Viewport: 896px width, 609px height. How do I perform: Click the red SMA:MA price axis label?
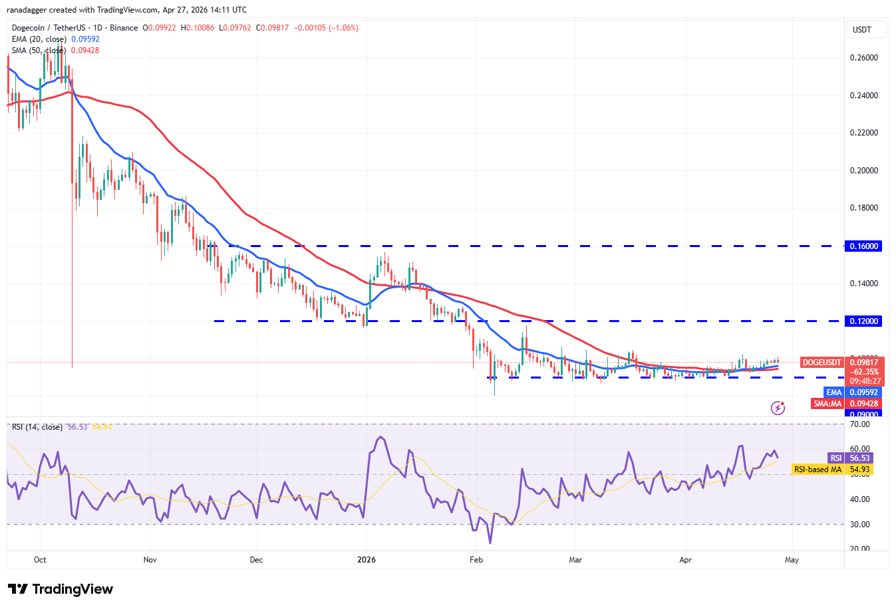(x=827, y=404)
